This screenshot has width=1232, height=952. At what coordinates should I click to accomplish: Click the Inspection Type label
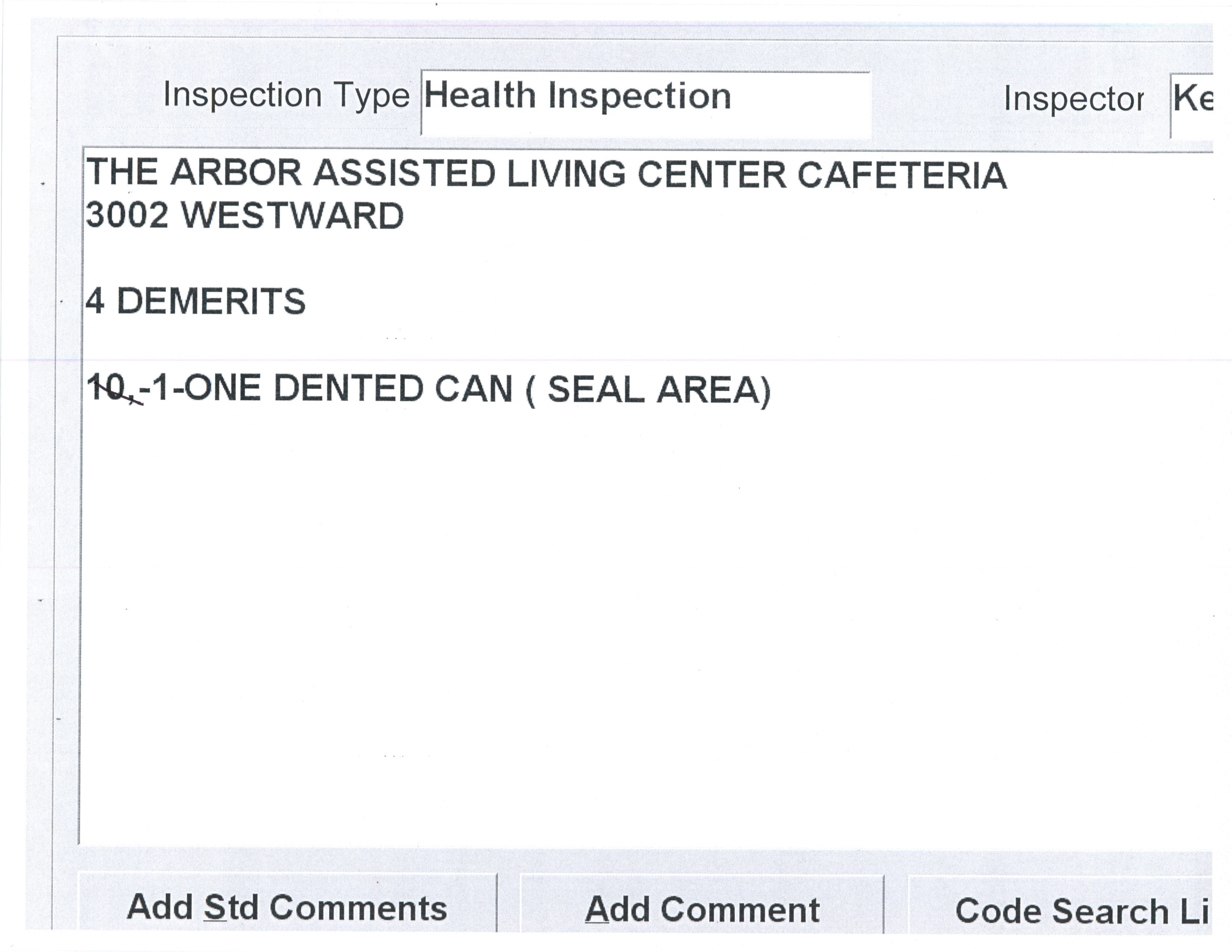(286, 96)
